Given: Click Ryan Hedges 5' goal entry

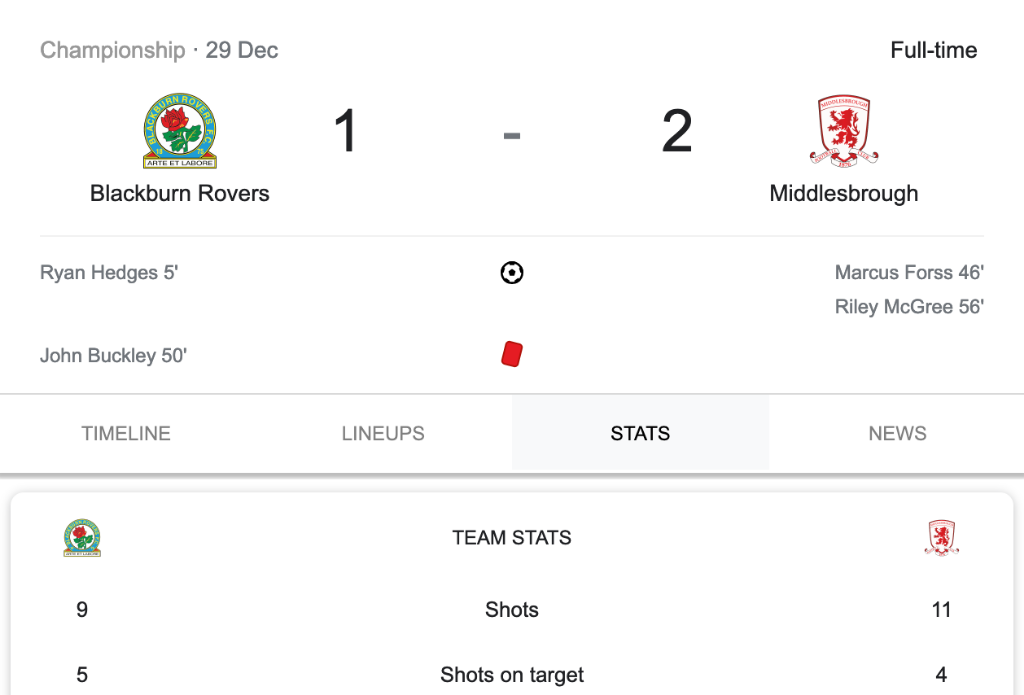Looking at the screenshot, I should pyautogui.click(x=109, y=272).
